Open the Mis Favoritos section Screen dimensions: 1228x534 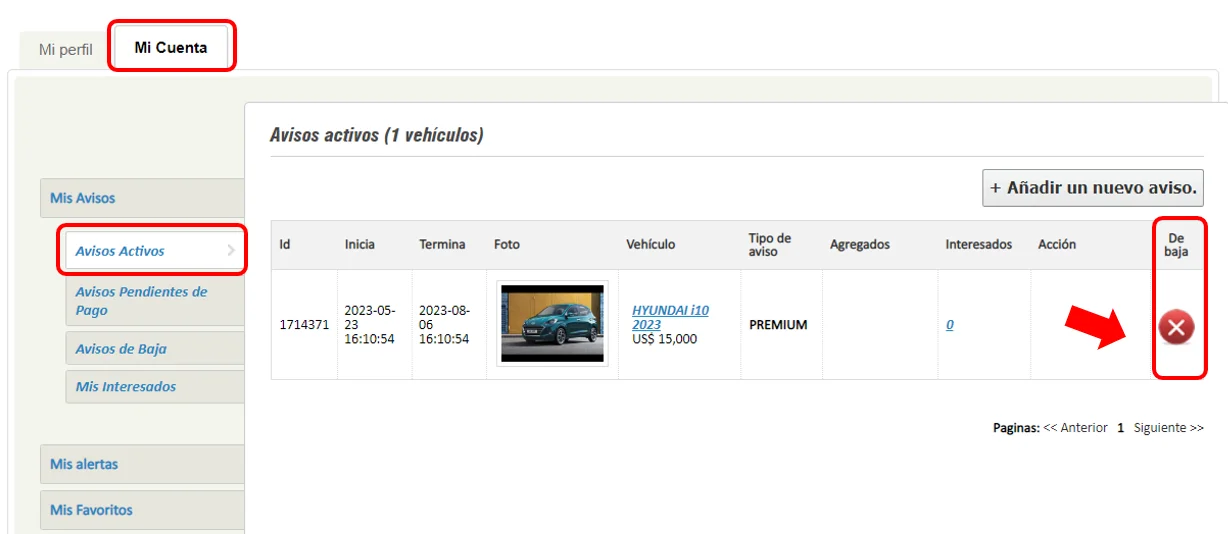click(91, 510)
